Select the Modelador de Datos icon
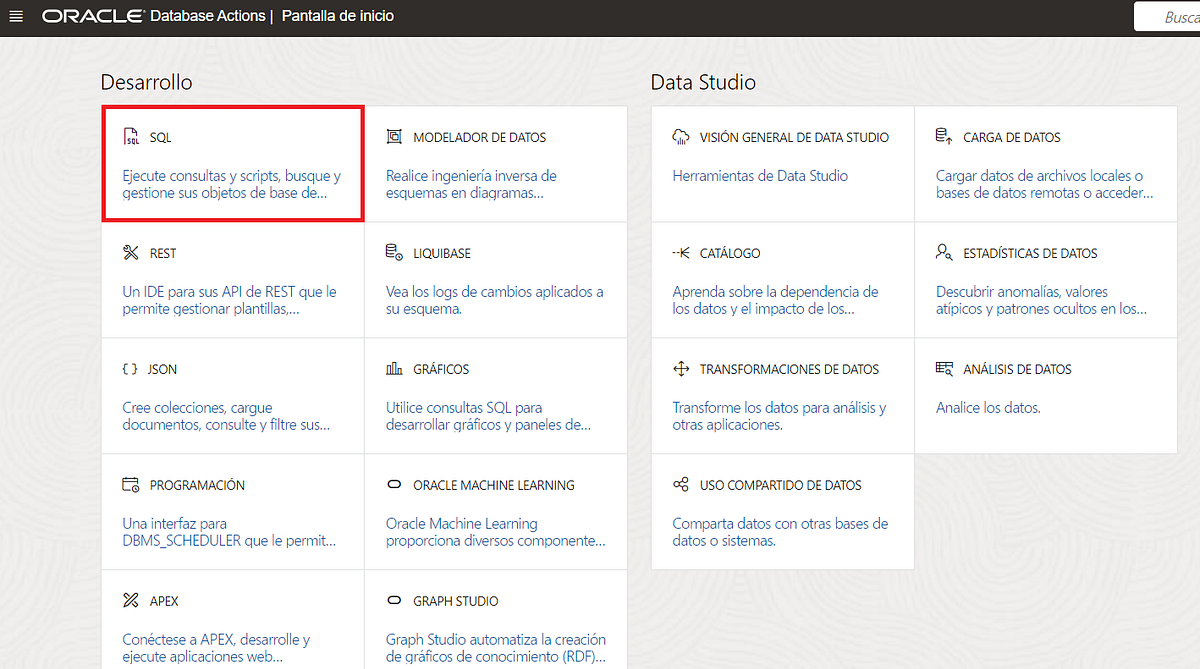Image resolution: width=1200 pixels, height=669 pixels. click(x=395, y=136)
